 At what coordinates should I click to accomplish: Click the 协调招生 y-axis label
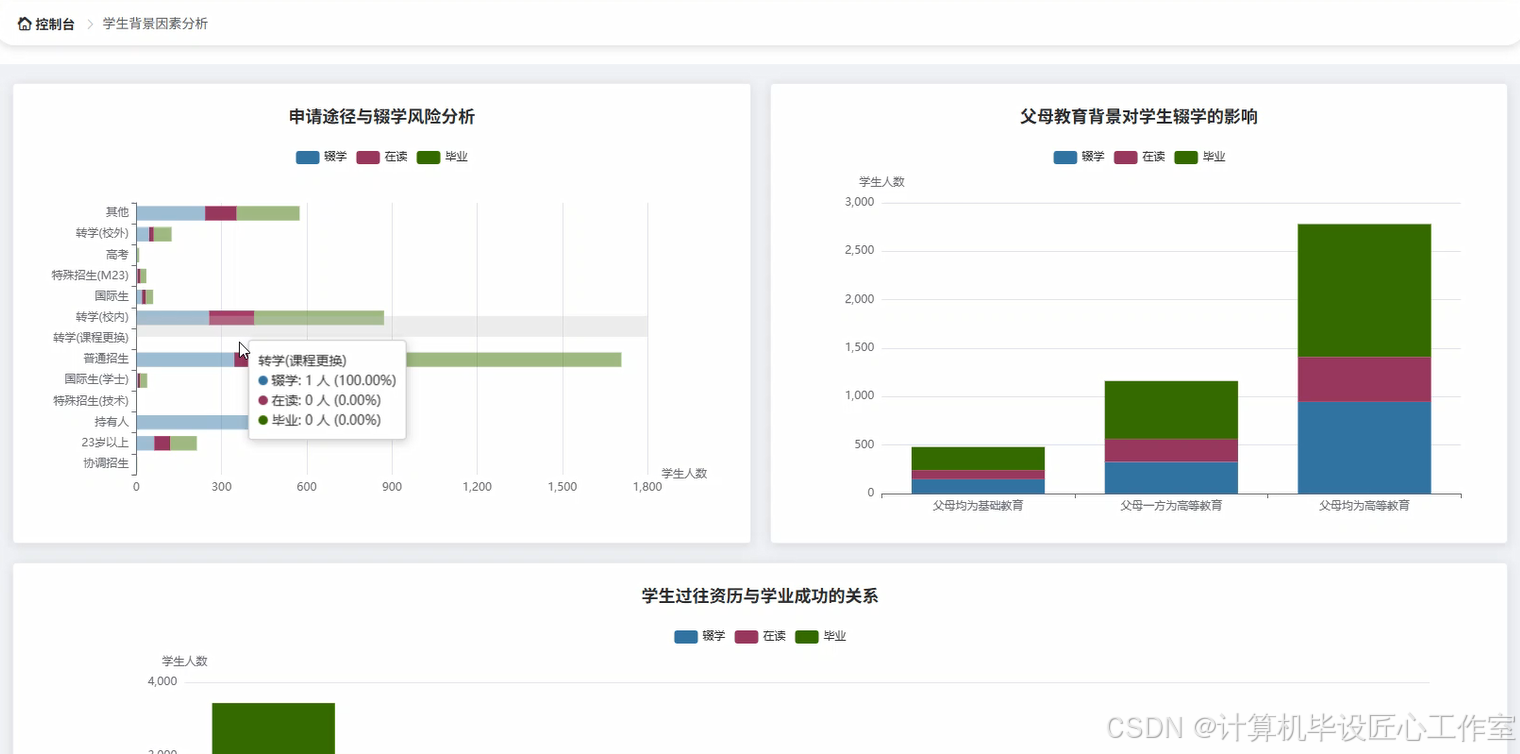click(105, 463)
